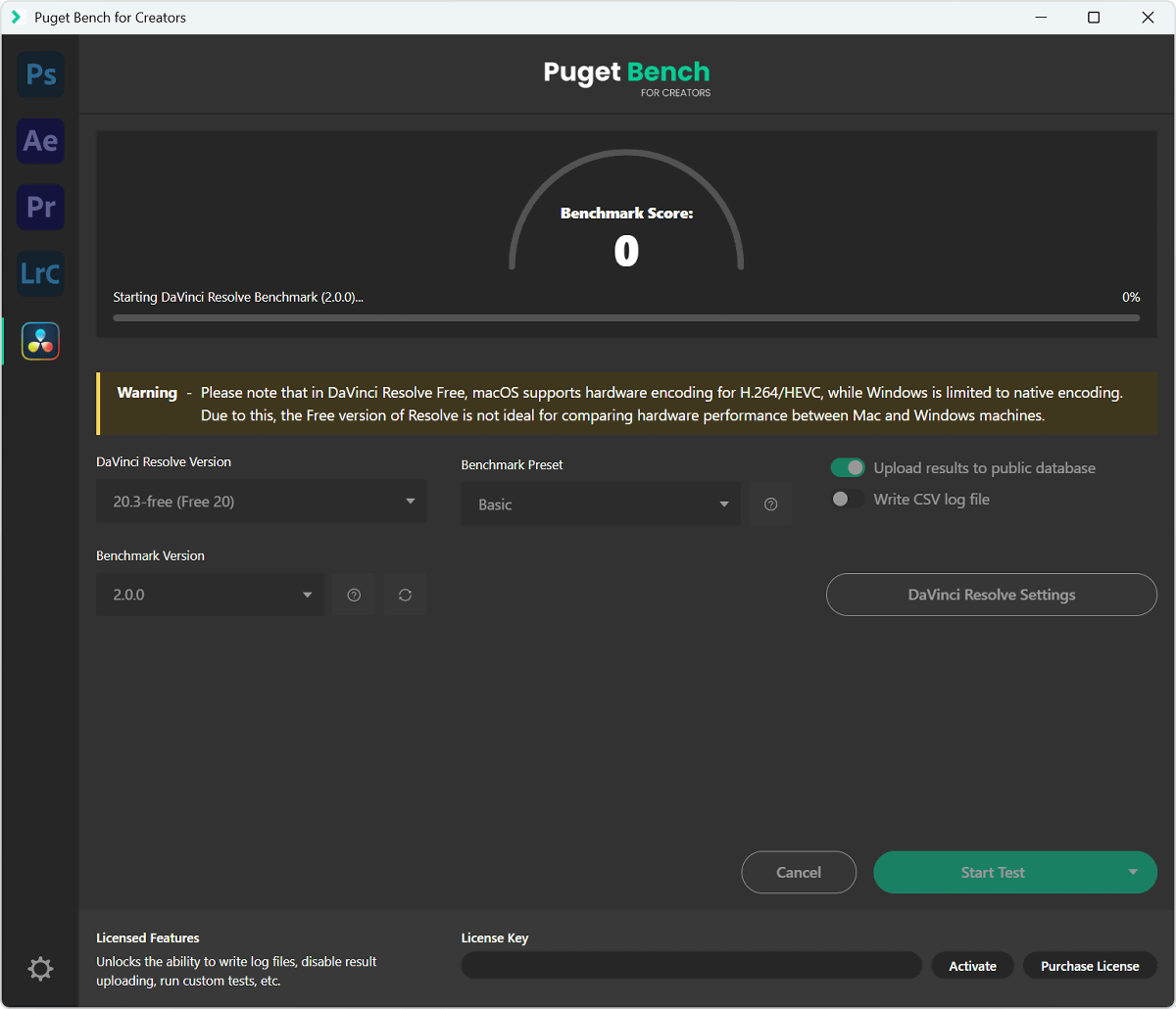Image resolution: width=1176 pixels, height=1009 pixels.
Task: Open DaVinci Resolve Settings
Action: click(992, 595)
